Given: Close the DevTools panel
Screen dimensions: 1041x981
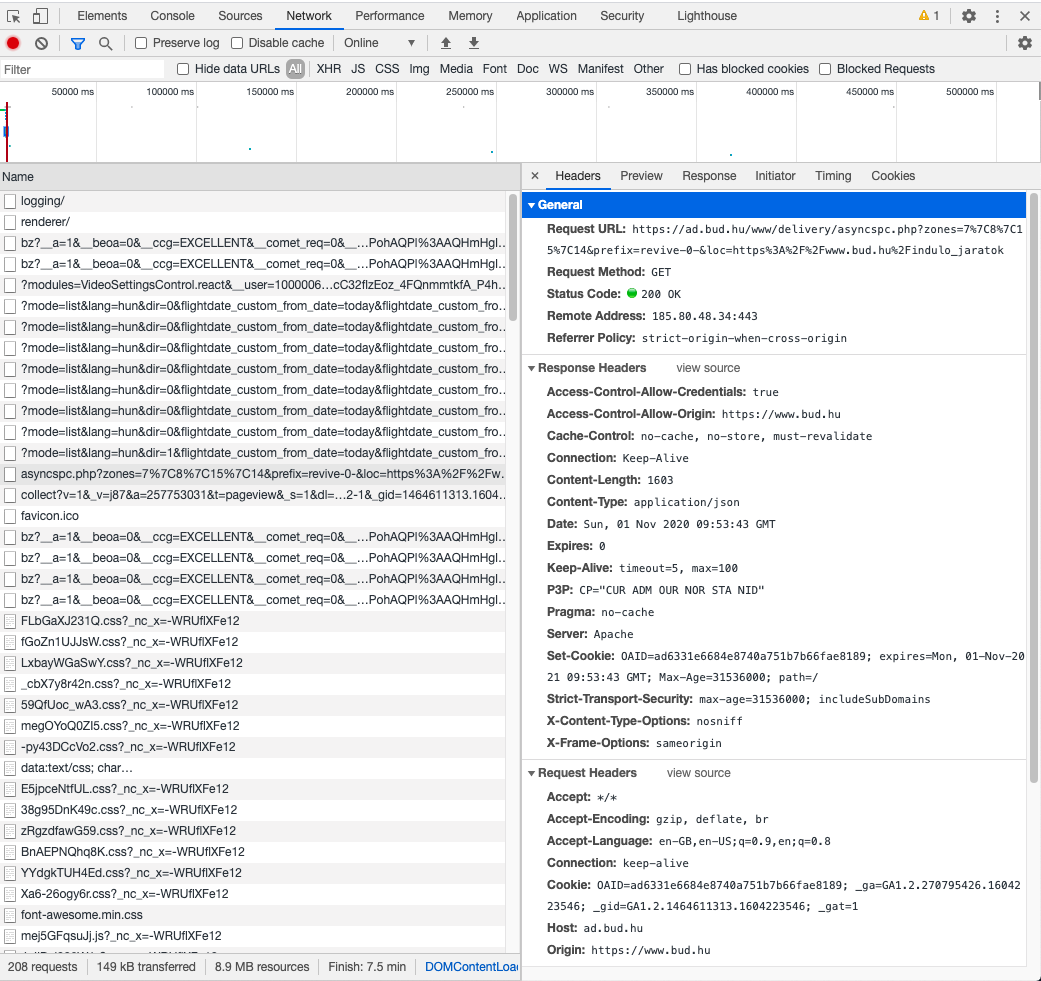Looking at the screenshot, I should click(x=1024, y=16).
